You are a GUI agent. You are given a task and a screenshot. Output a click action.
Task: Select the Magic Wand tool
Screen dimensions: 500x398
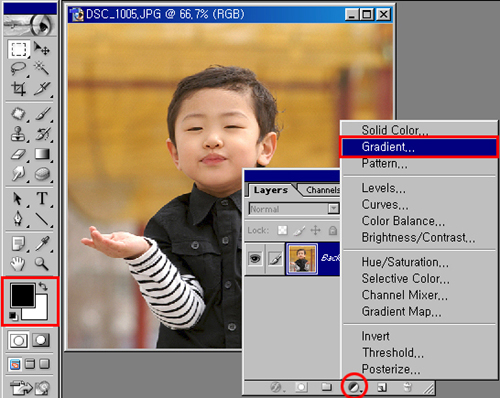tap(42, 69)
